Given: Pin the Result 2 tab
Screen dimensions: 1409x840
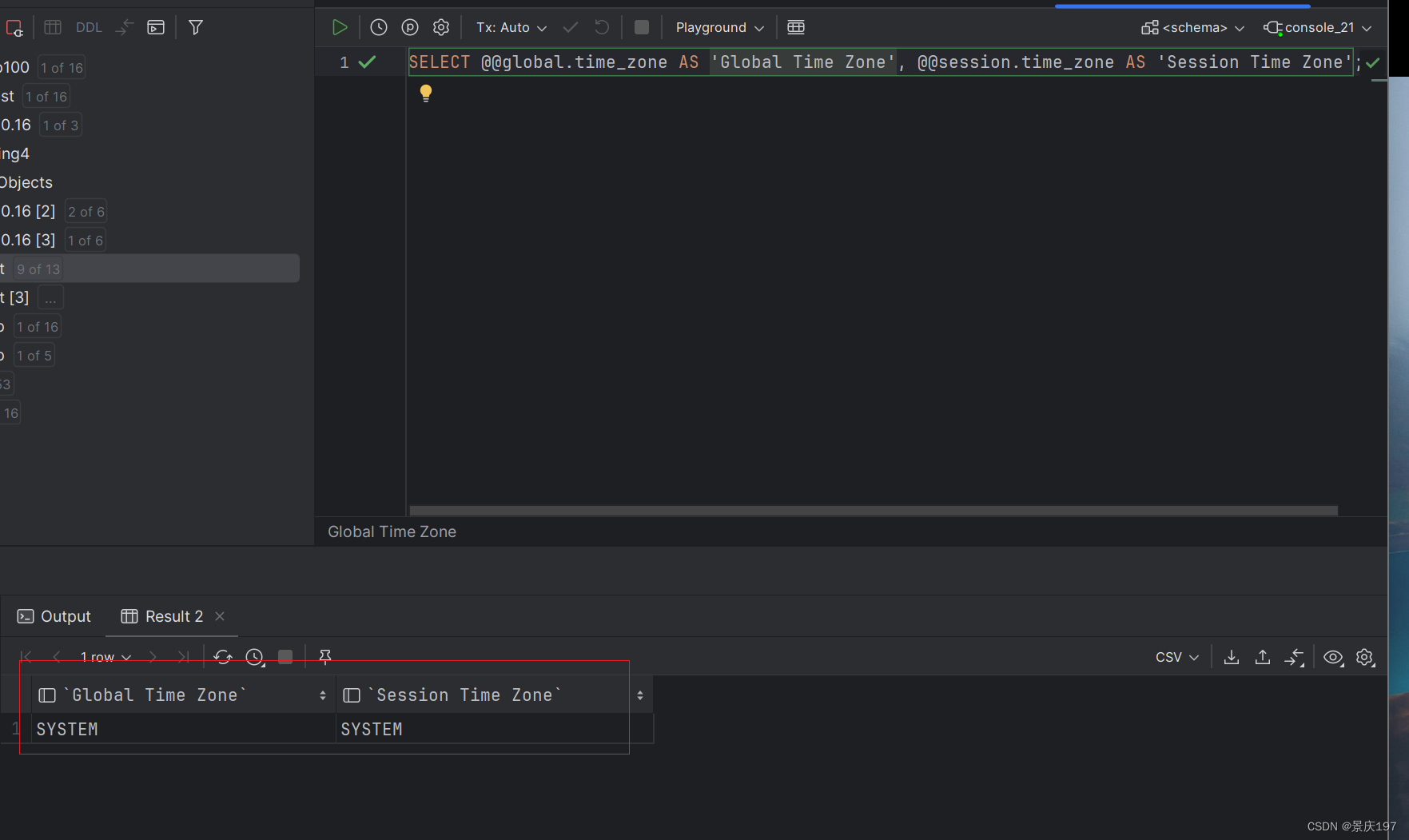Looking at the screenshot, I should (x=325, y=657).
